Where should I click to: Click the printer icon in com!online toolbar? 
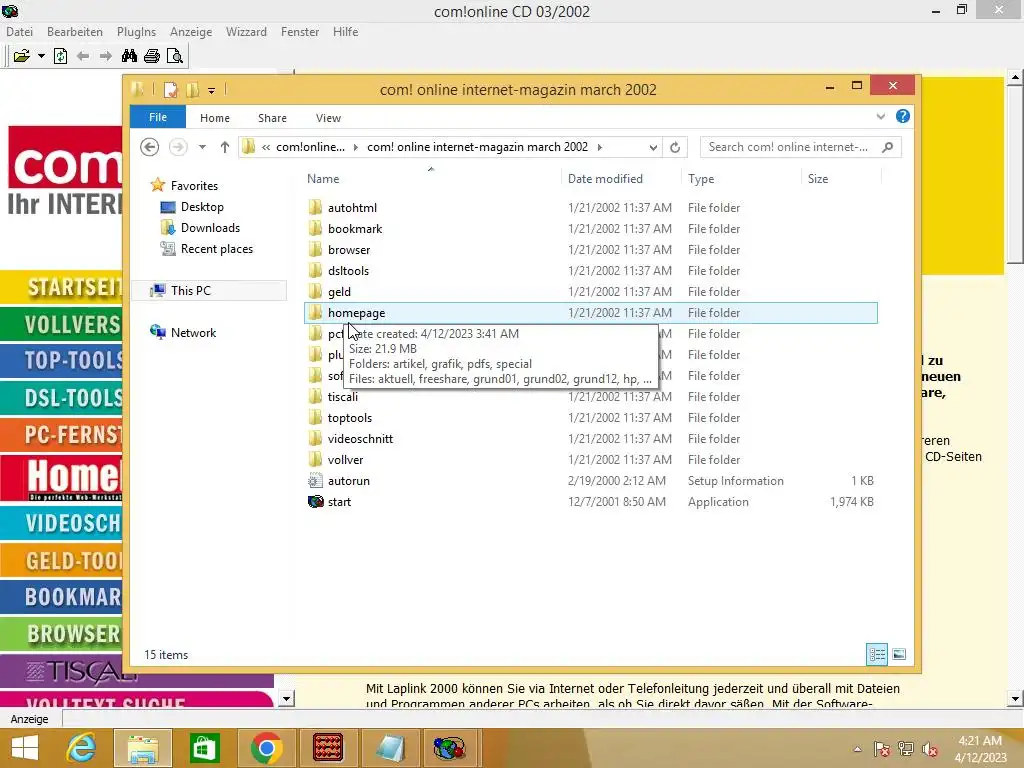point(152,56)
